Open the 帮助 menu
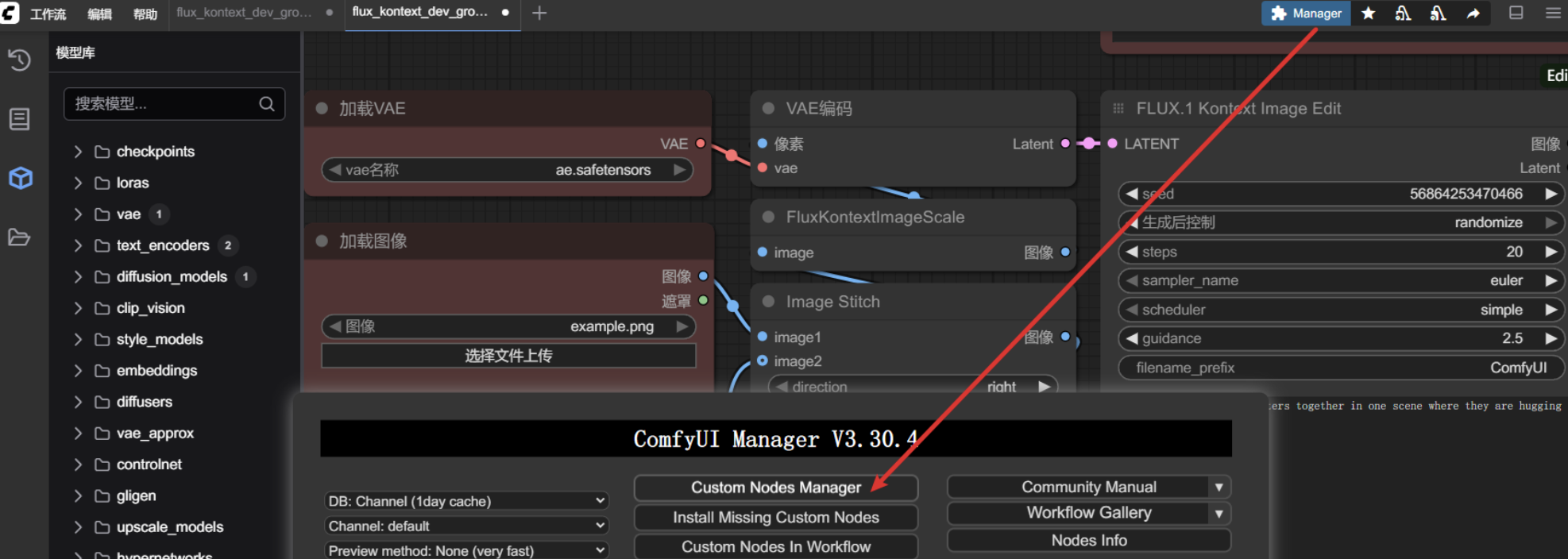This screenshot has height=559, width=1568. [x=145, y=14]
